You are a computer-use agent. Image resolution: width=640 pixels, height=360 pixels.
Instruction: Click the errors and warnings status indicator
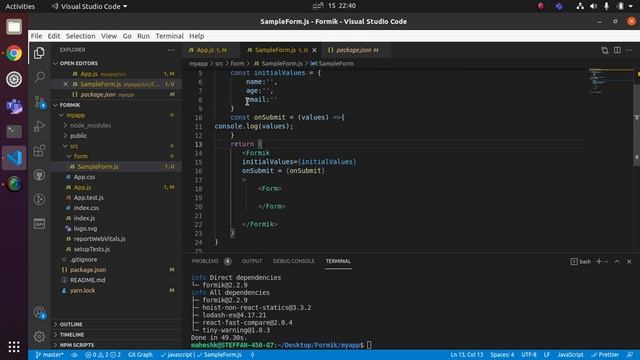click(x=102, y=355)
